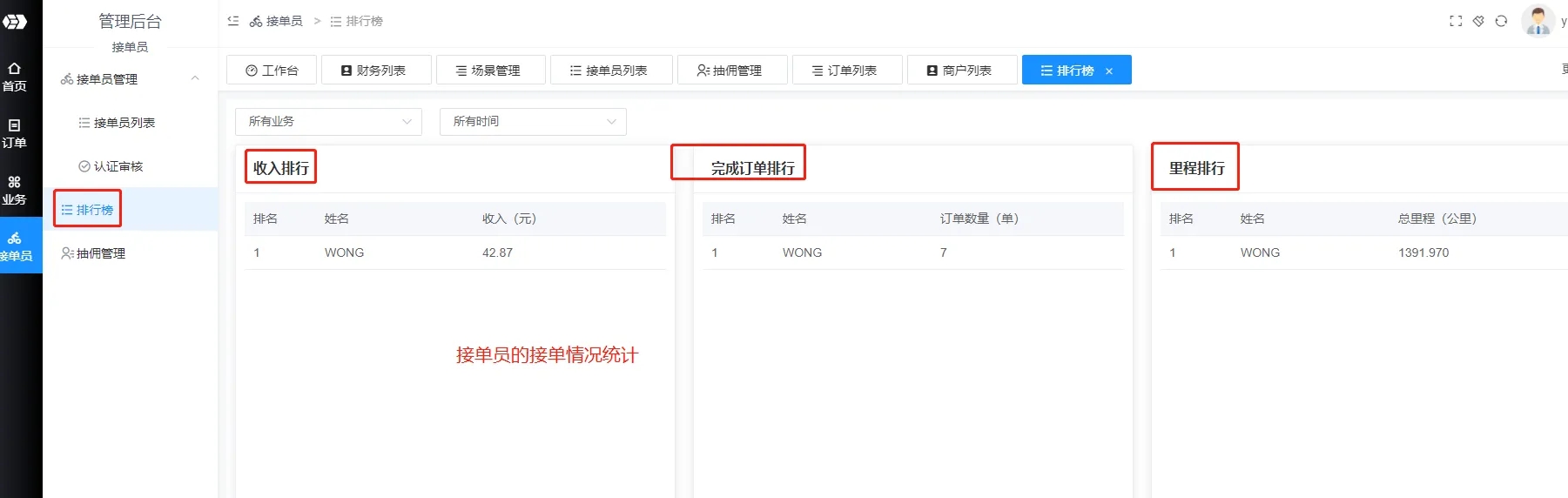Click the theme tag icon beside fullscreen

point(1478,21)
